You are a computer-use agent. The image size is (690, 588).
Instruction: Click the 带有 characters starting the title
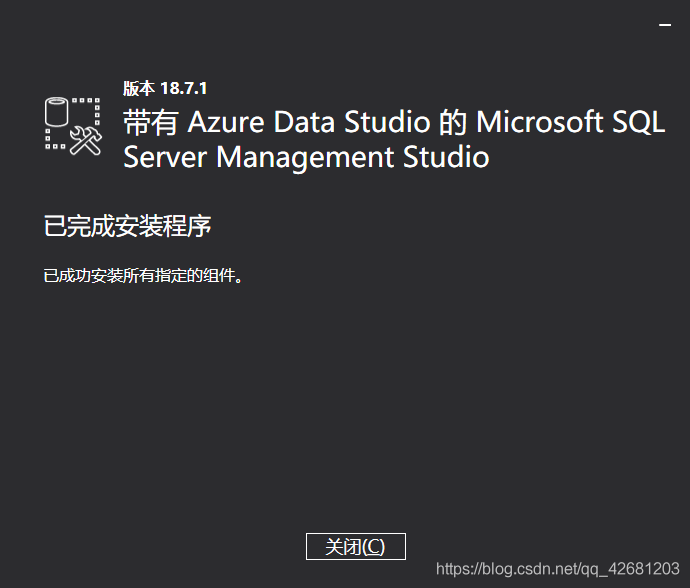(x=151, y=123)
